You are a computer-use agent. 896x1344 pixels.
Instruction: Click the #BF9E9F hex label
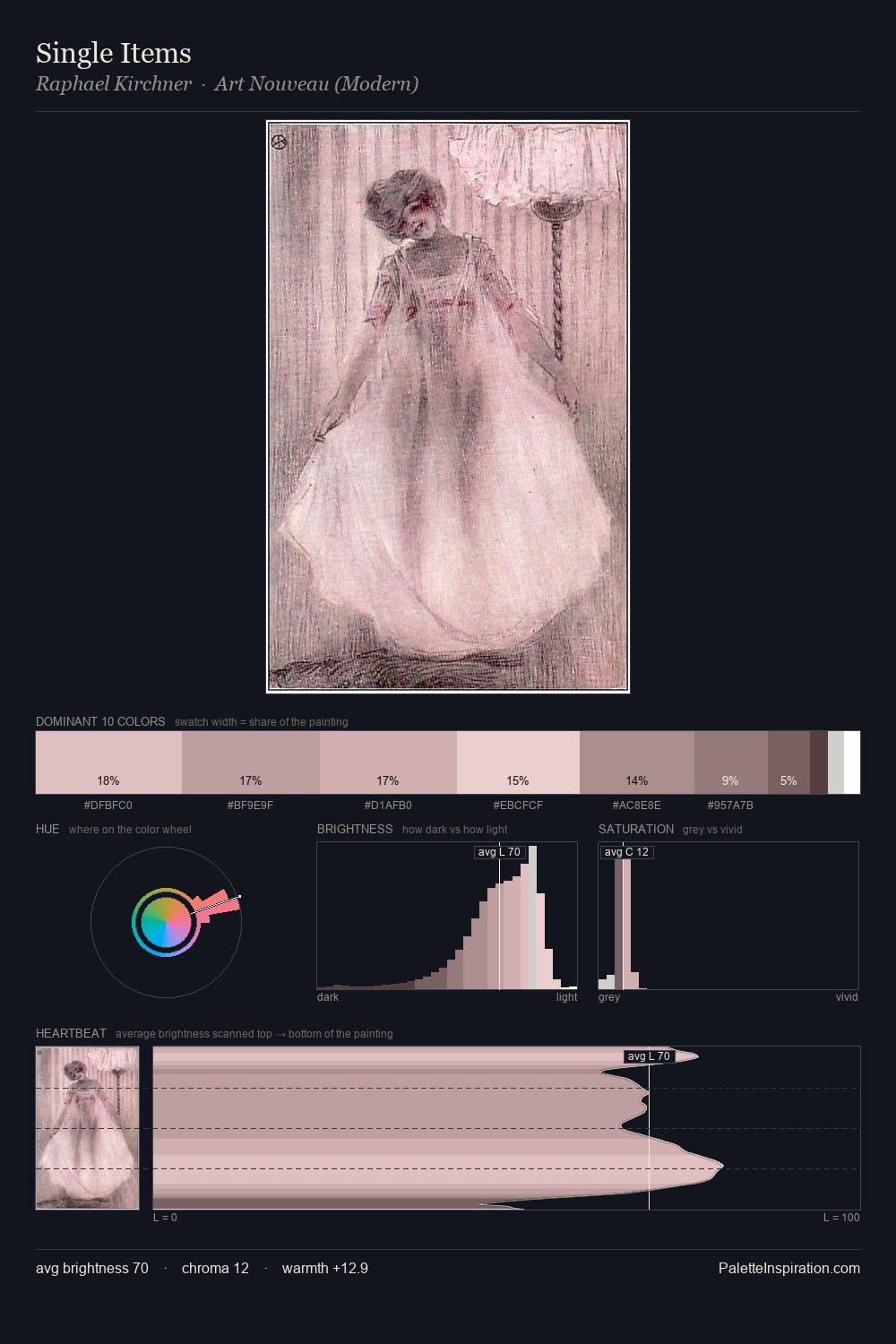click(251, 806)
